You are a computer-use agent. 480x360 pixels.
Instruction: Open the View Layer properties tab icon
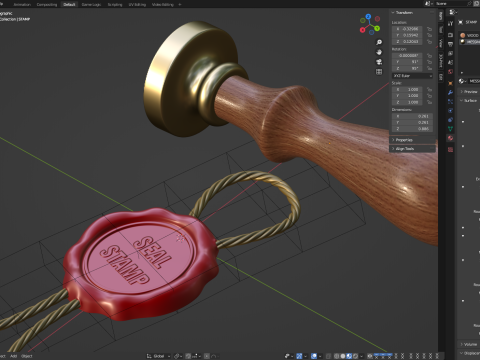coord(450,53)
